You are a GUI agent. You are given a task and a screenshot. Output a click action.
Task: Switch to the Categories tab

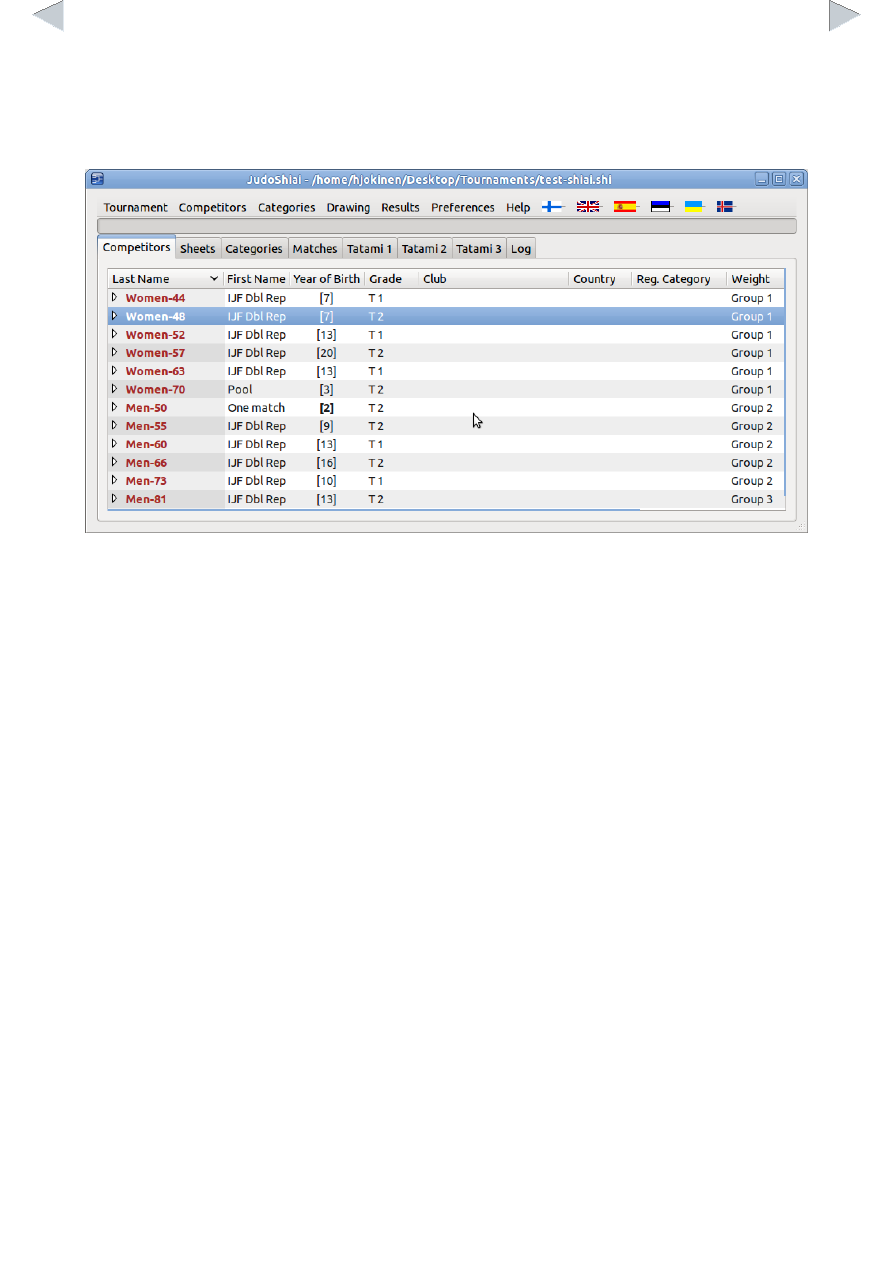click(254, 249)
